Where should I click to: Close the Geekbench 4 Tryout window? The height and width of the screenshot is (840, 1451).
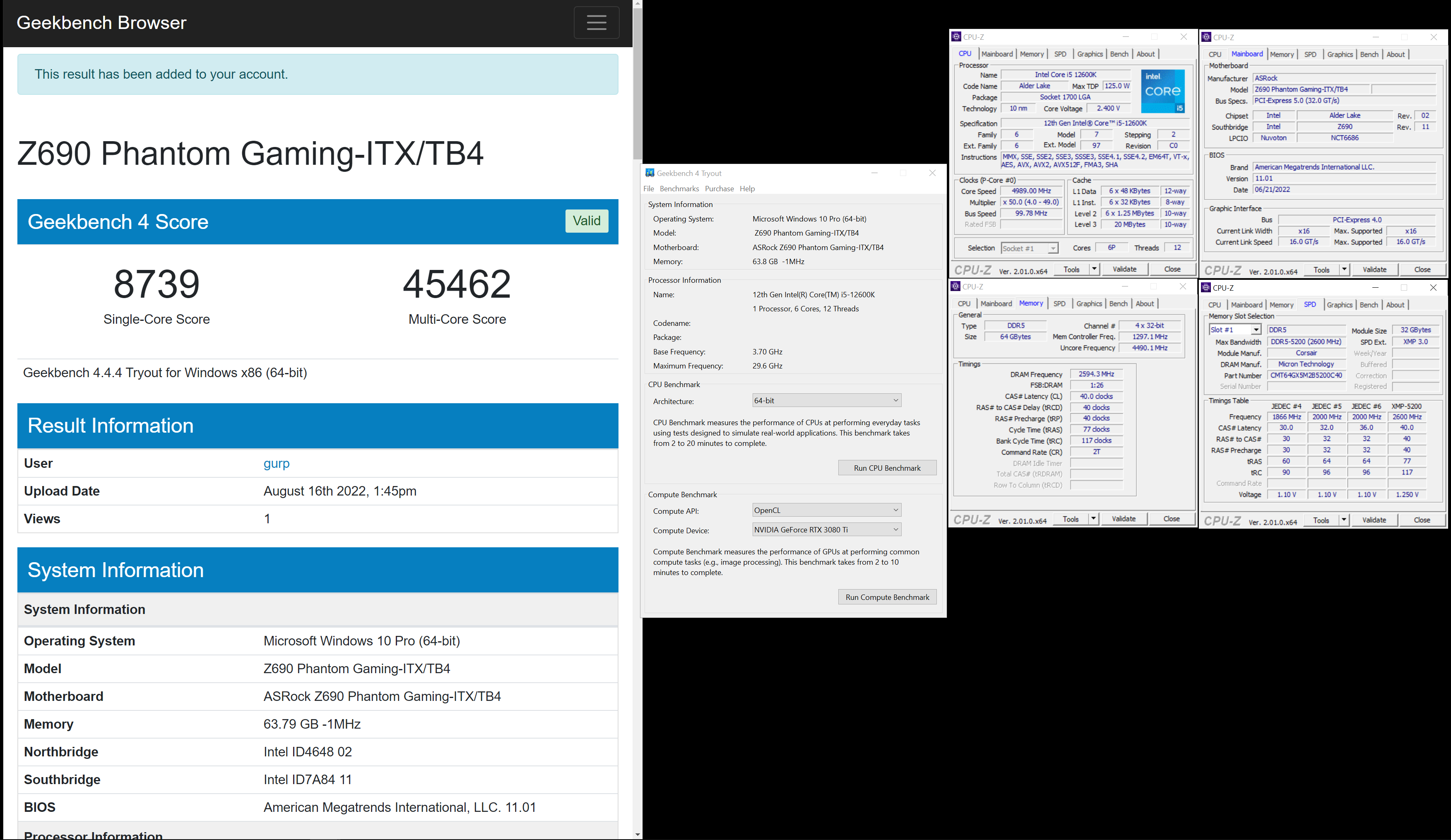point(932,173)
